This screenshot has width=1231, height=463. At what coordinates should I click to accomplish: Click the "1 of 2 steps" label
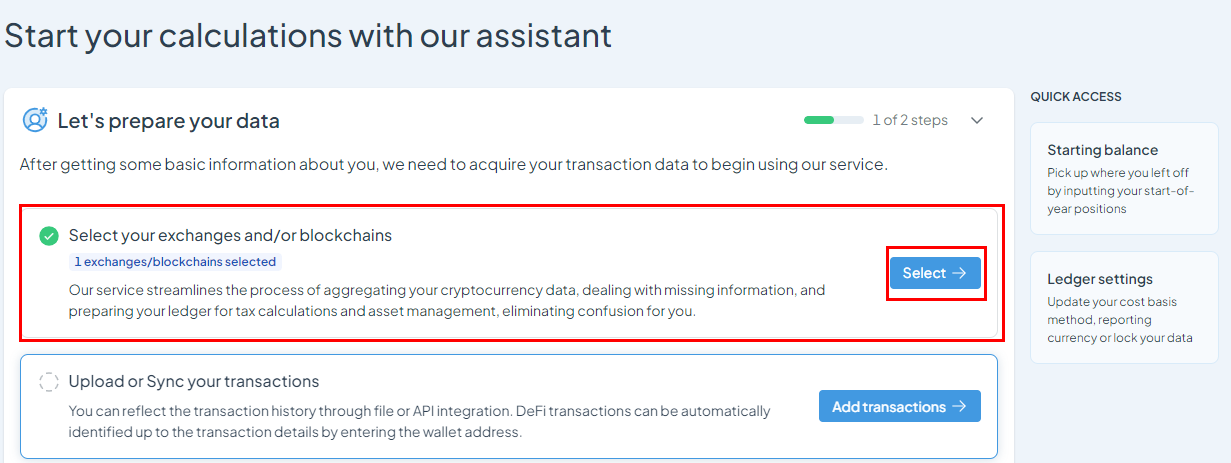[910, 120]
